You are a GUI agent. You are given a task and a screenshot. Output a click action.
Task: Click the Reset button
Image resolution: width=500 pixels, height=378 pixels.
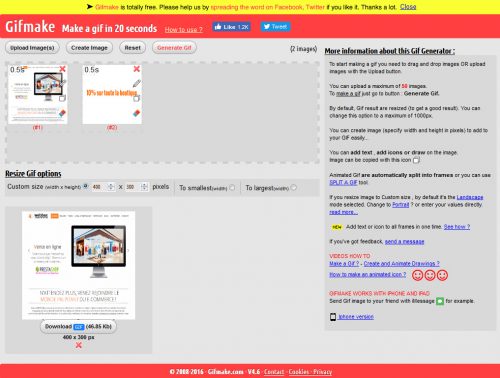(133, 48)
